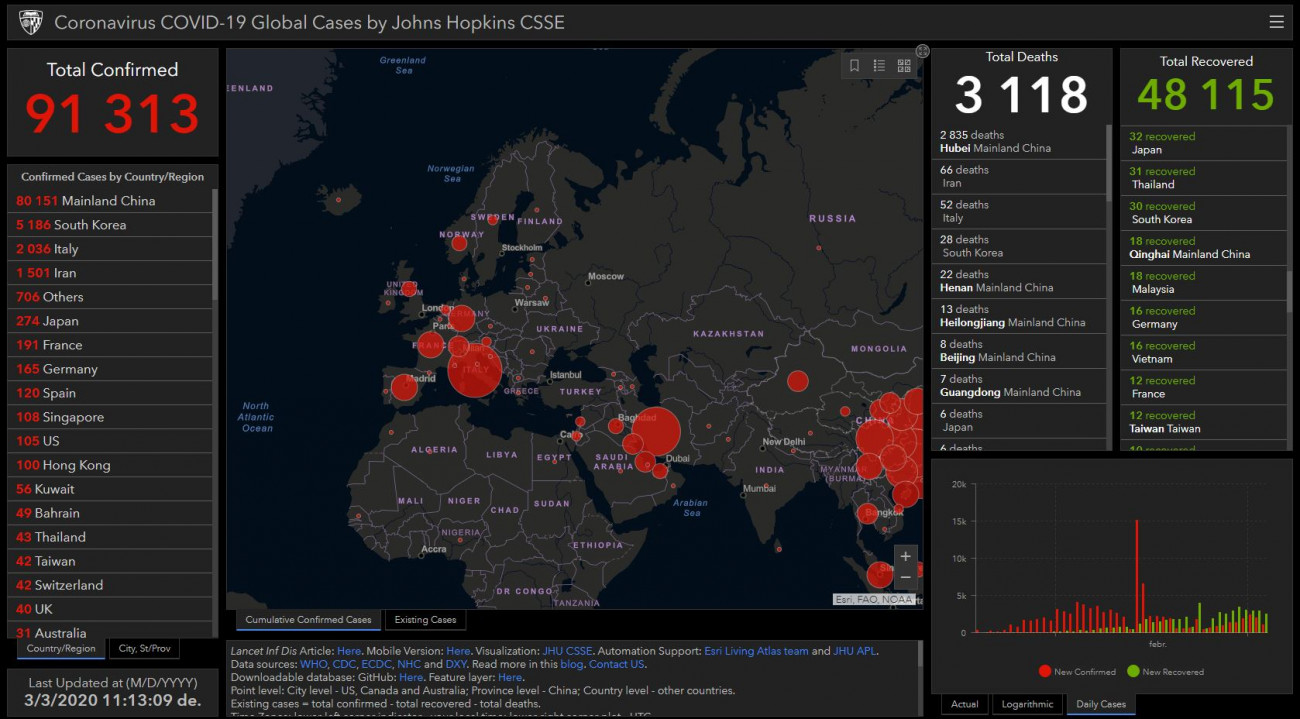This screenshot has width=1300, height=719.
Task: Select Hubei Mainland China deaths entry
Action: point(1020,142)
